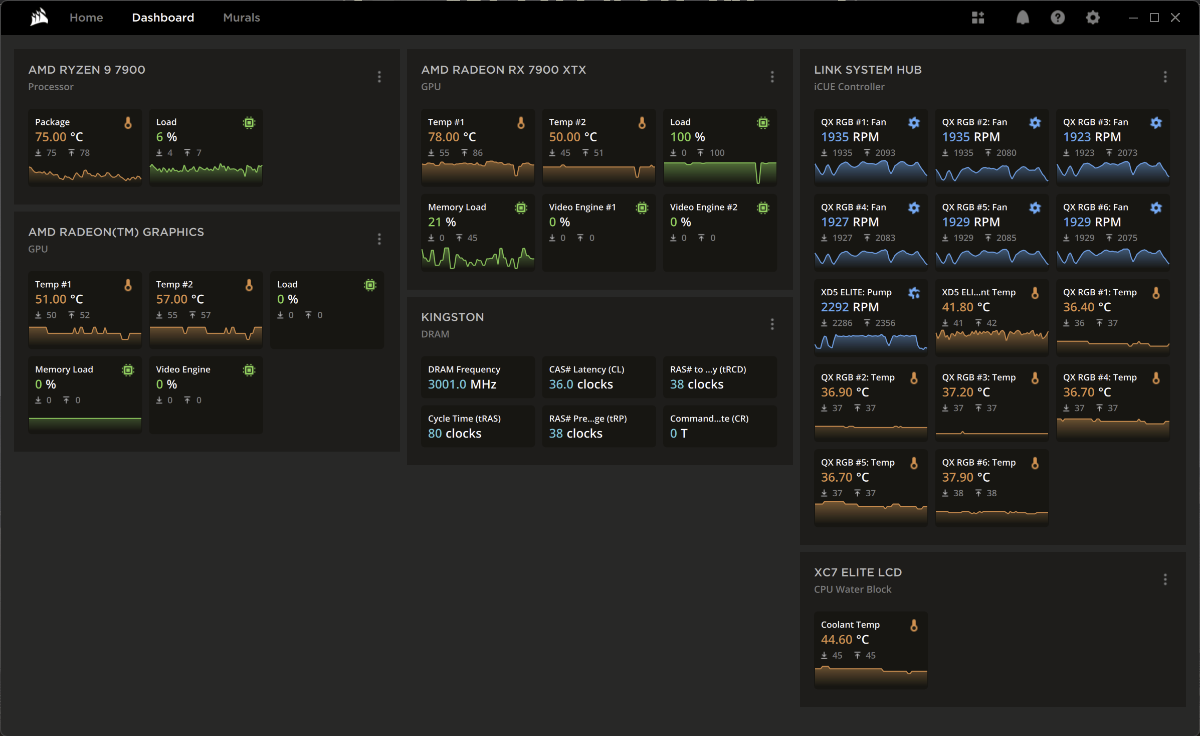The image size is (1200, 736).
Task: Click QX RGB #1 Fan gear icon
Action: coord(914,122)
